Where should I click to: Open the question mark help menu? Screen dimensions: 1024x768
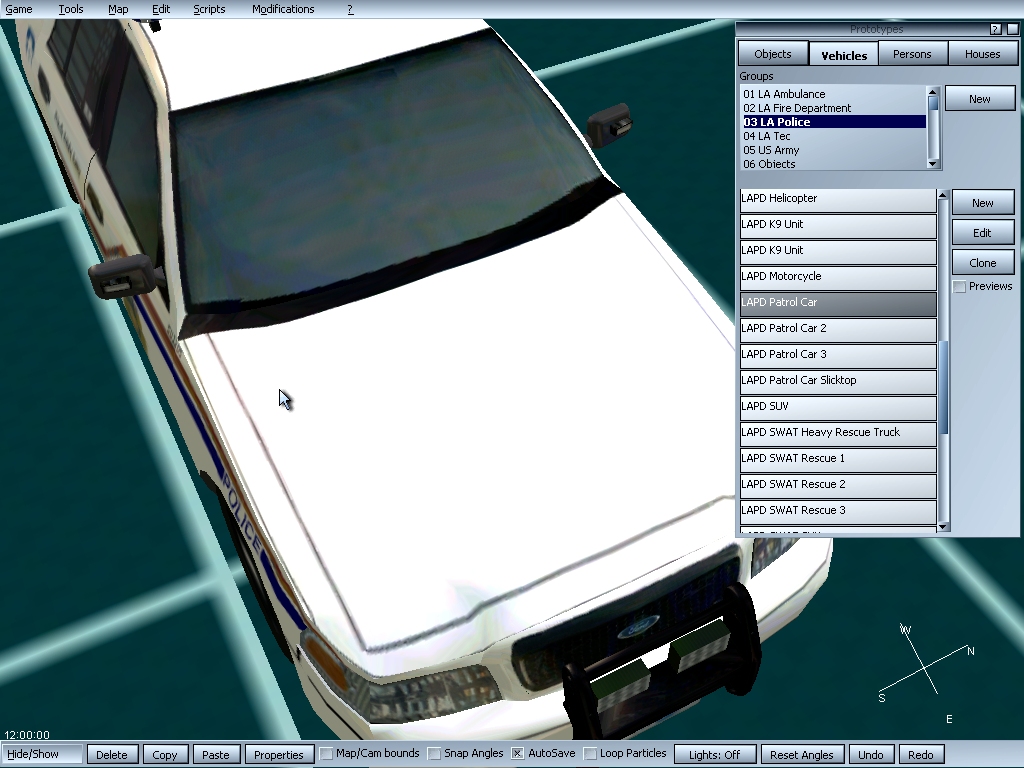(350, 9)
